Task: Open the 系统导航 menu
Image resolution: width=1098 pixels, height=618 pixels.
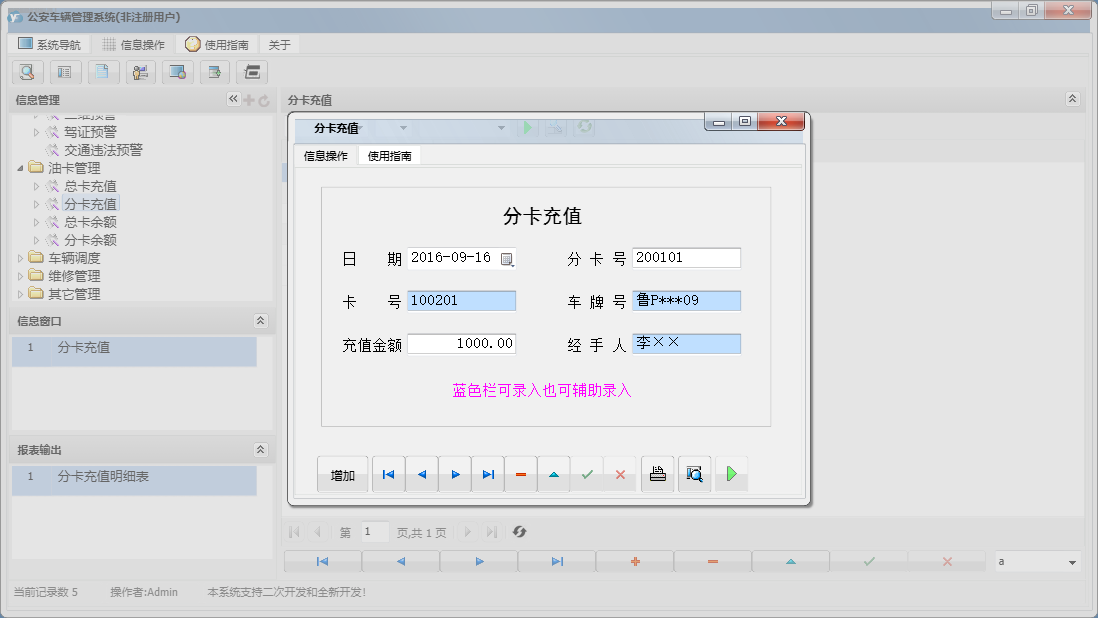Action: [x=52, y=44]
